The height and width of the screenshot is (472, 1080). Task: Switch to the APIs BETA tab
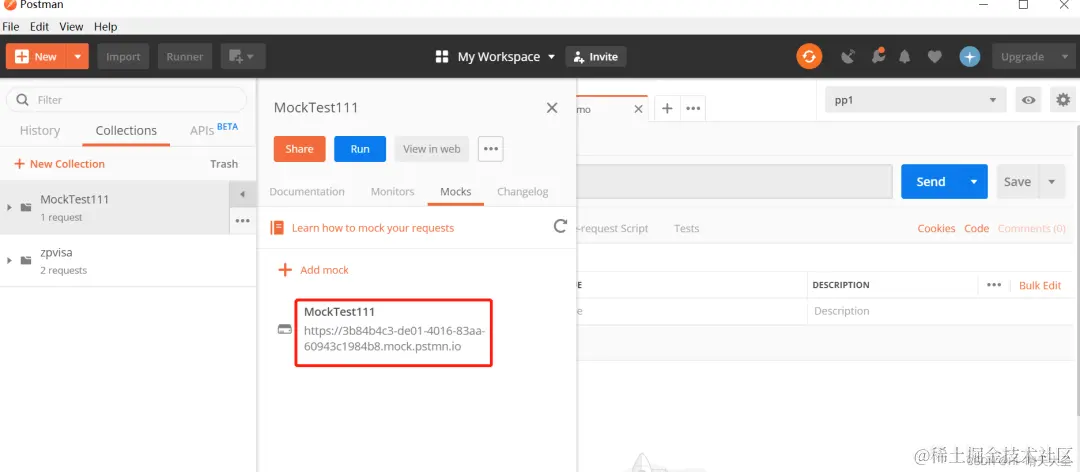click(214, 130)
